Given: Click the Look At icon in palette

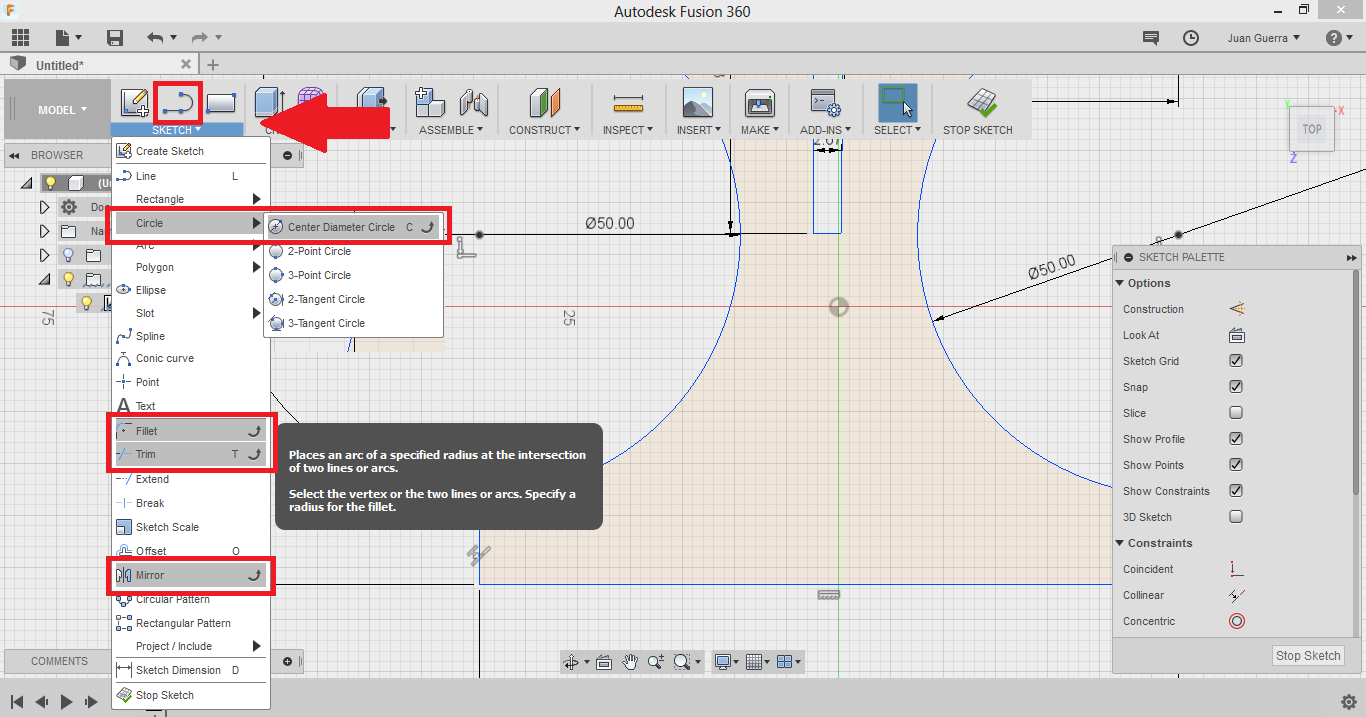Looking at the screenshot, I should 1237,335.
